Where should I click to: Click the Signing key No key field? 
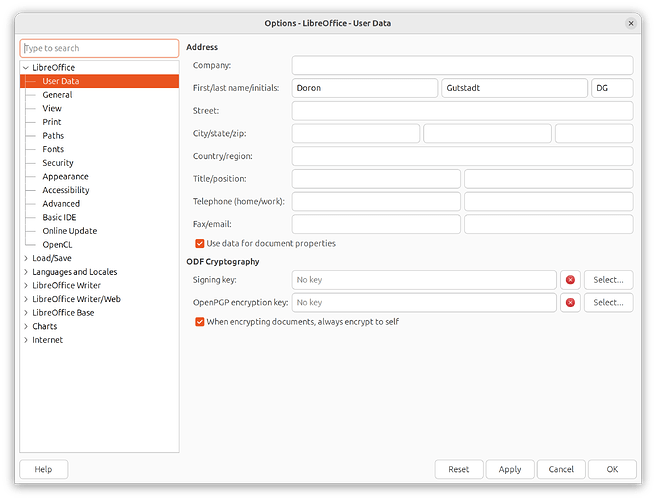424,280
